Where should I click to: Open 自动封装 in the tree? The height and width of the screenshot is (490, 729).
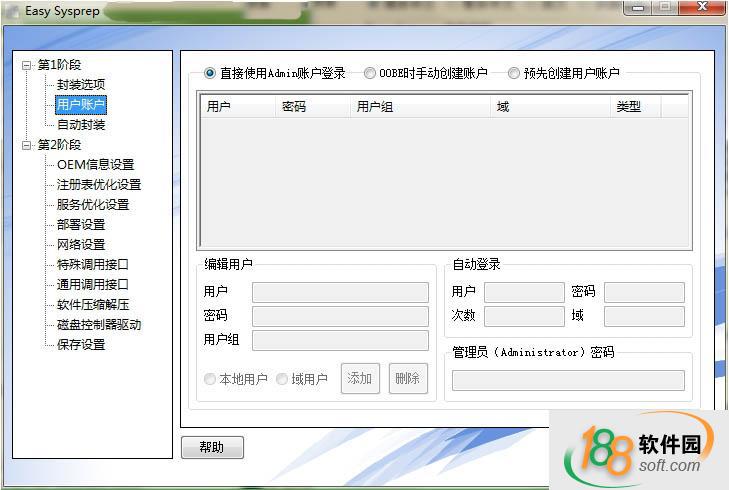click(81, 125)
